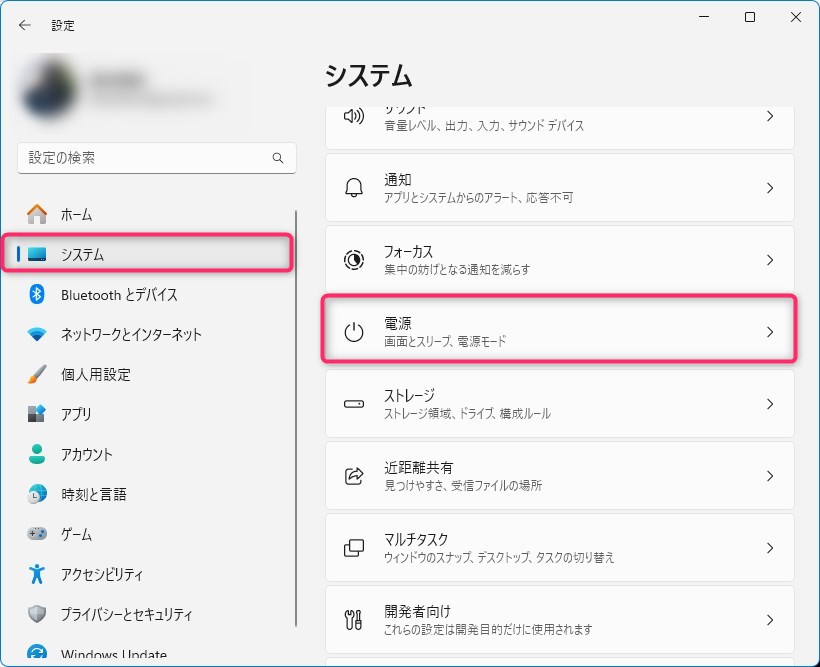
Task: Expand the マルチタスク row chevron
Action: [x=769, y=548]
